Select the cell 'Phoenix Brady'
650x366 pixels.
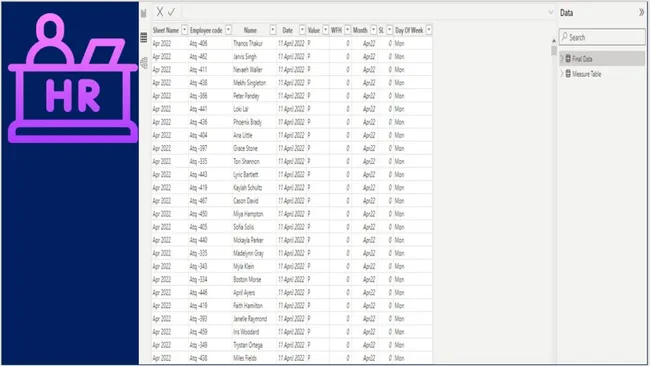(255, 122)
